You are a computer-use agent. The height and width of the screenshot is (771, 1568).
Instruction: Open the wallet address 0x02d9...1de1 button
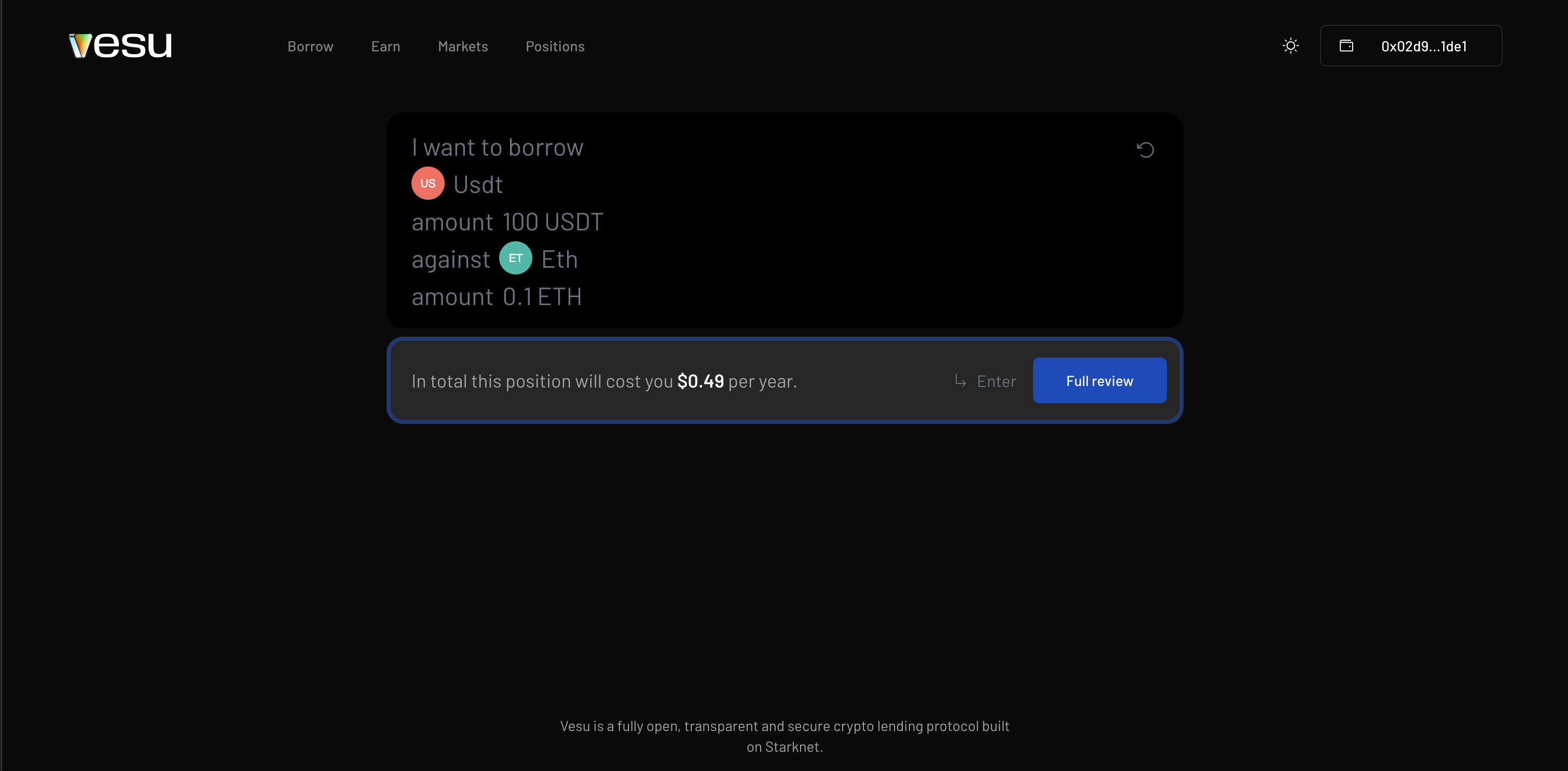tap(1410, 46)
